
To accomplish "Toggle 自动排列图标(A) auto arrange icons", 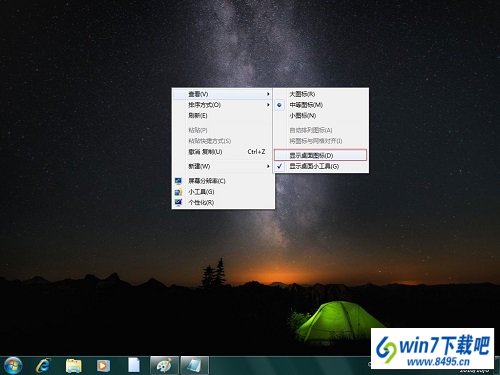I will [321, 130].
